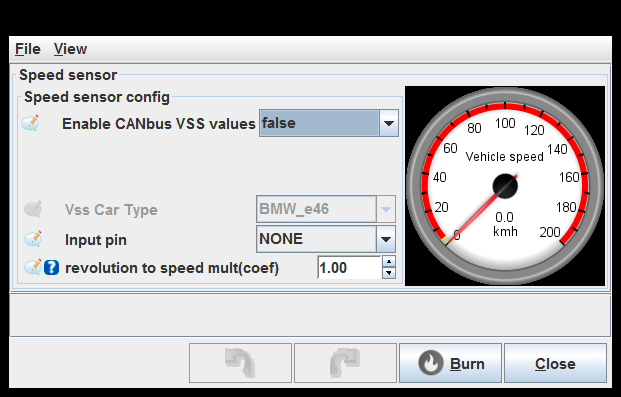621x397 pixels.
Task: Open the blue question-mark help for revolution to speed mult
Action: (x=51, y=267)
